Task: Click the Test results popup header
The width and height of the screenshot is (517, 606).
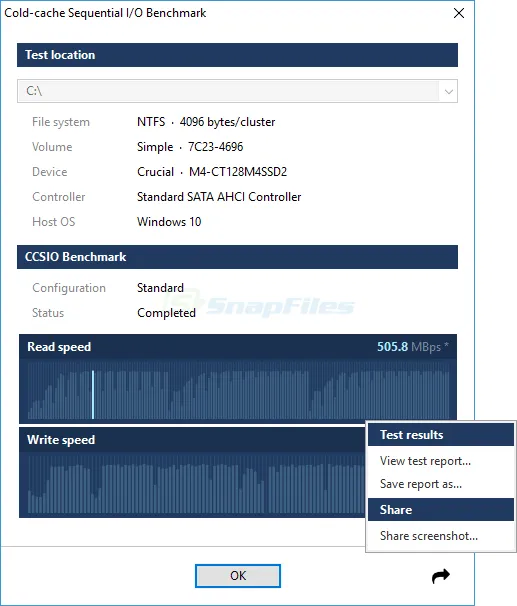Action: pyautogui.click(x=441, y=435)
